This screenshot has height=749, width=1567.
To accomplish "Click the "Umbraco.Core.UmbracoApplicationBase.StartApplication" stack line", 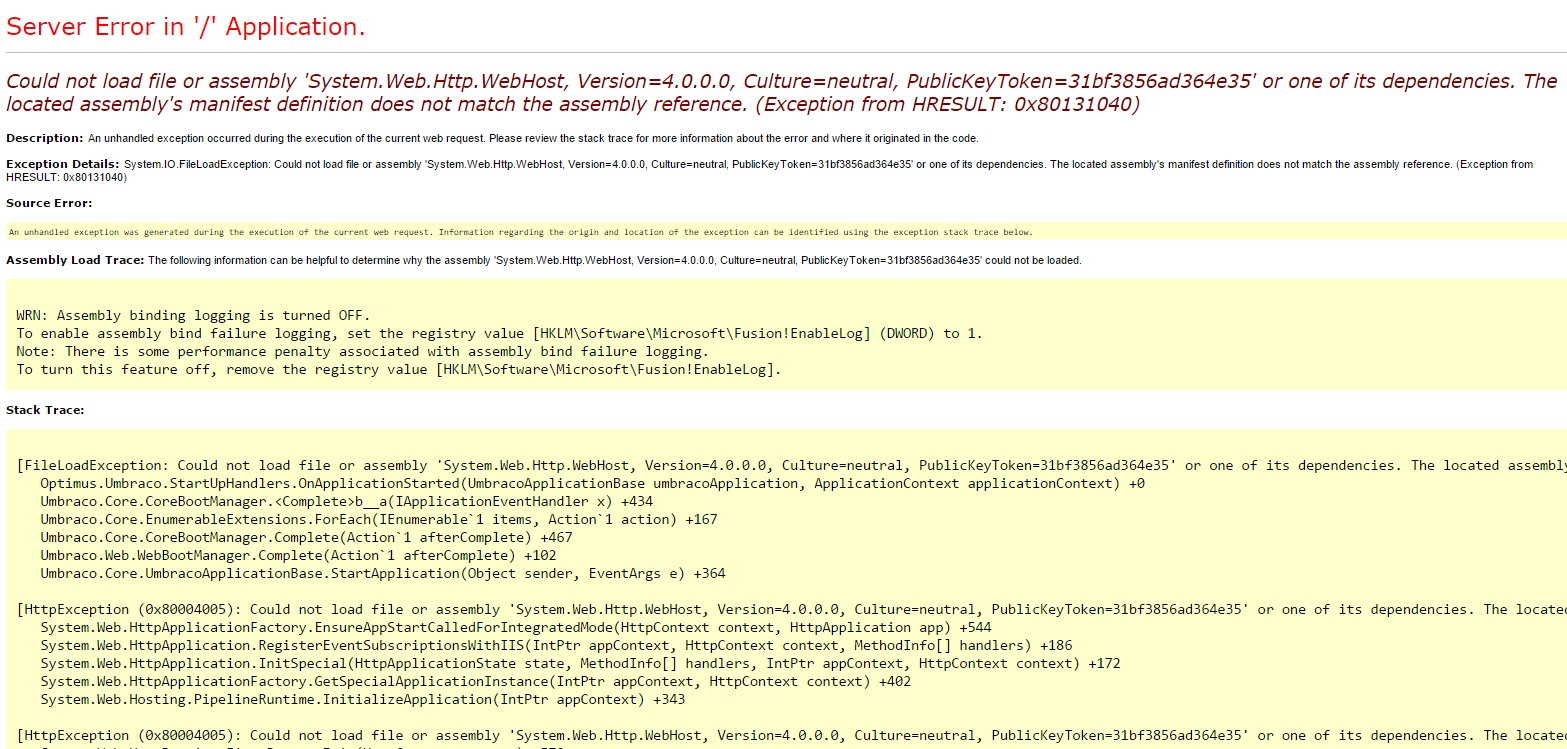I will 383,573.
